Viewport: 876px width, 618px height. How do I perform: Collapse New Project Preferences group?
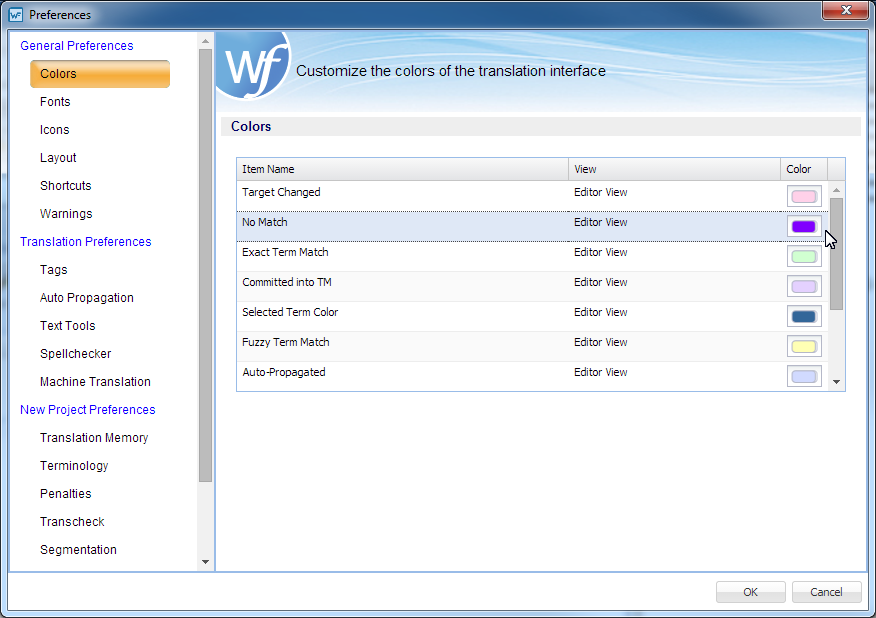(x=88, y=410)
